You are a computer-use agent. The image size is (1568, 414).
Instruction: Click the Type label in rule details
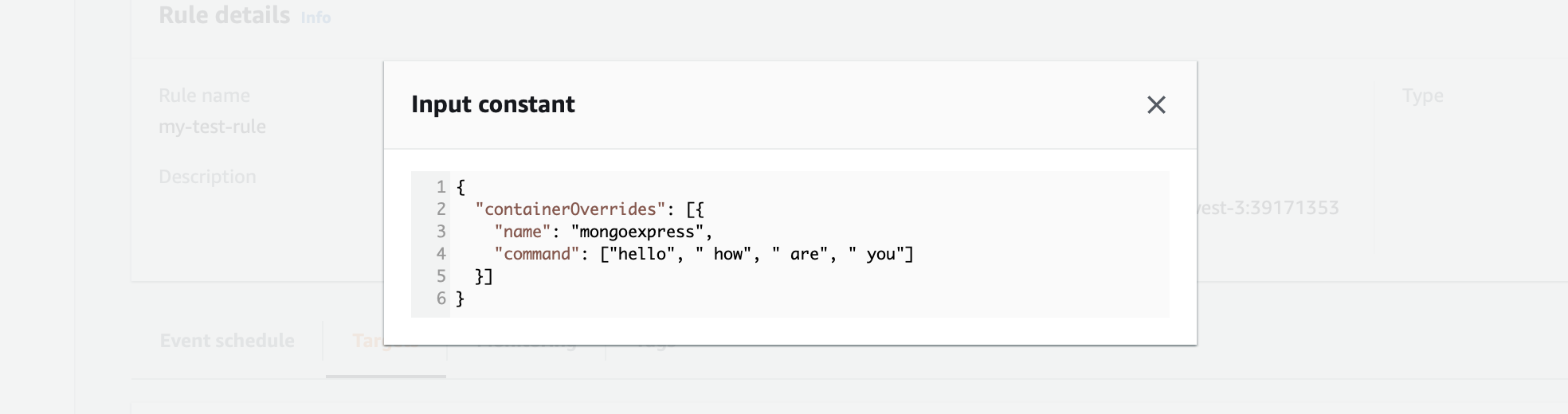(x=1422, y=96)
